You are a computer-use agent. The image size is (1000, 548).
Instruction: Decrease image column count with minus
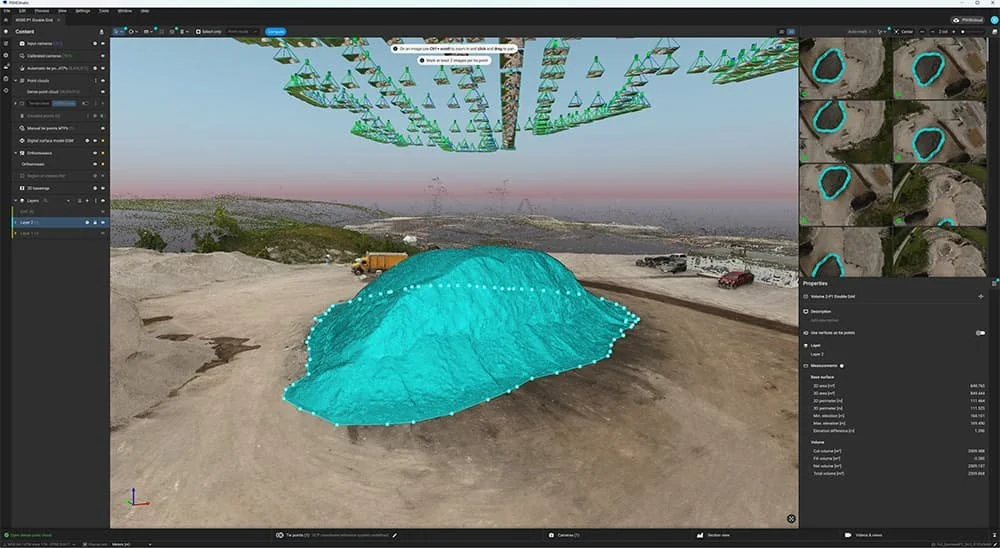point(934,31)
